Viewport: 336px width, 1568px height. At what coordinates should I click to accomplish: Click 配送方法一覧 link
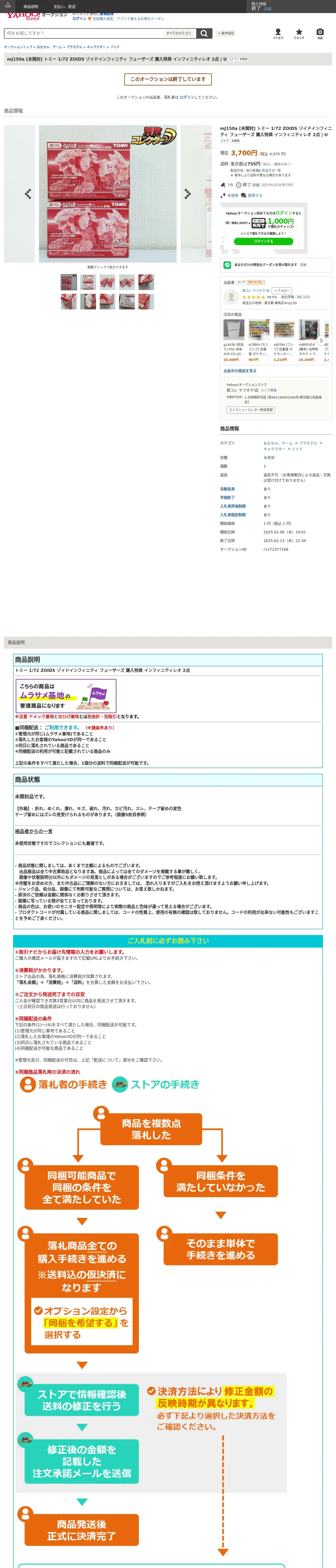pos(271,170)
